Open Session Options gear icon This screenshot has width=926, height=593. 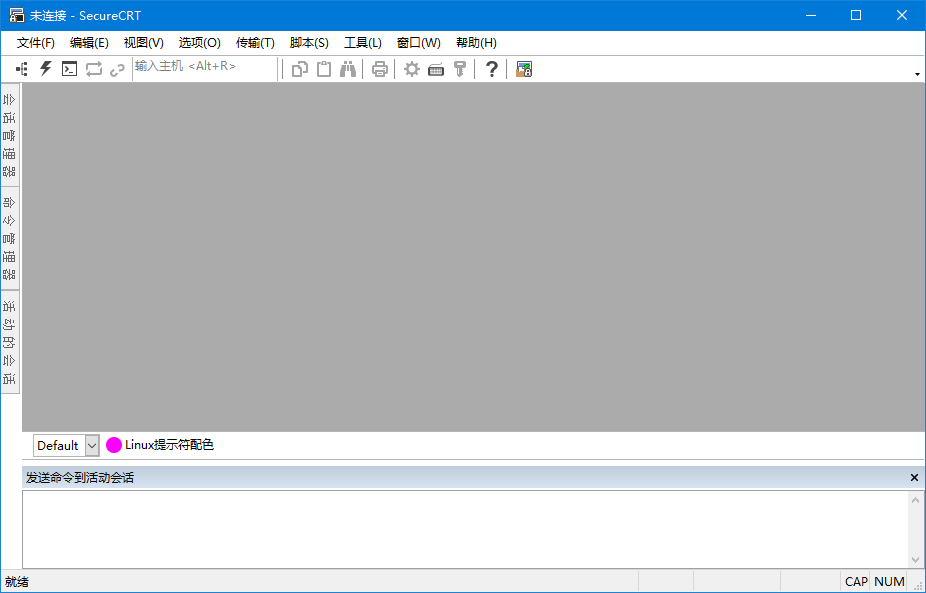point(411,69)
